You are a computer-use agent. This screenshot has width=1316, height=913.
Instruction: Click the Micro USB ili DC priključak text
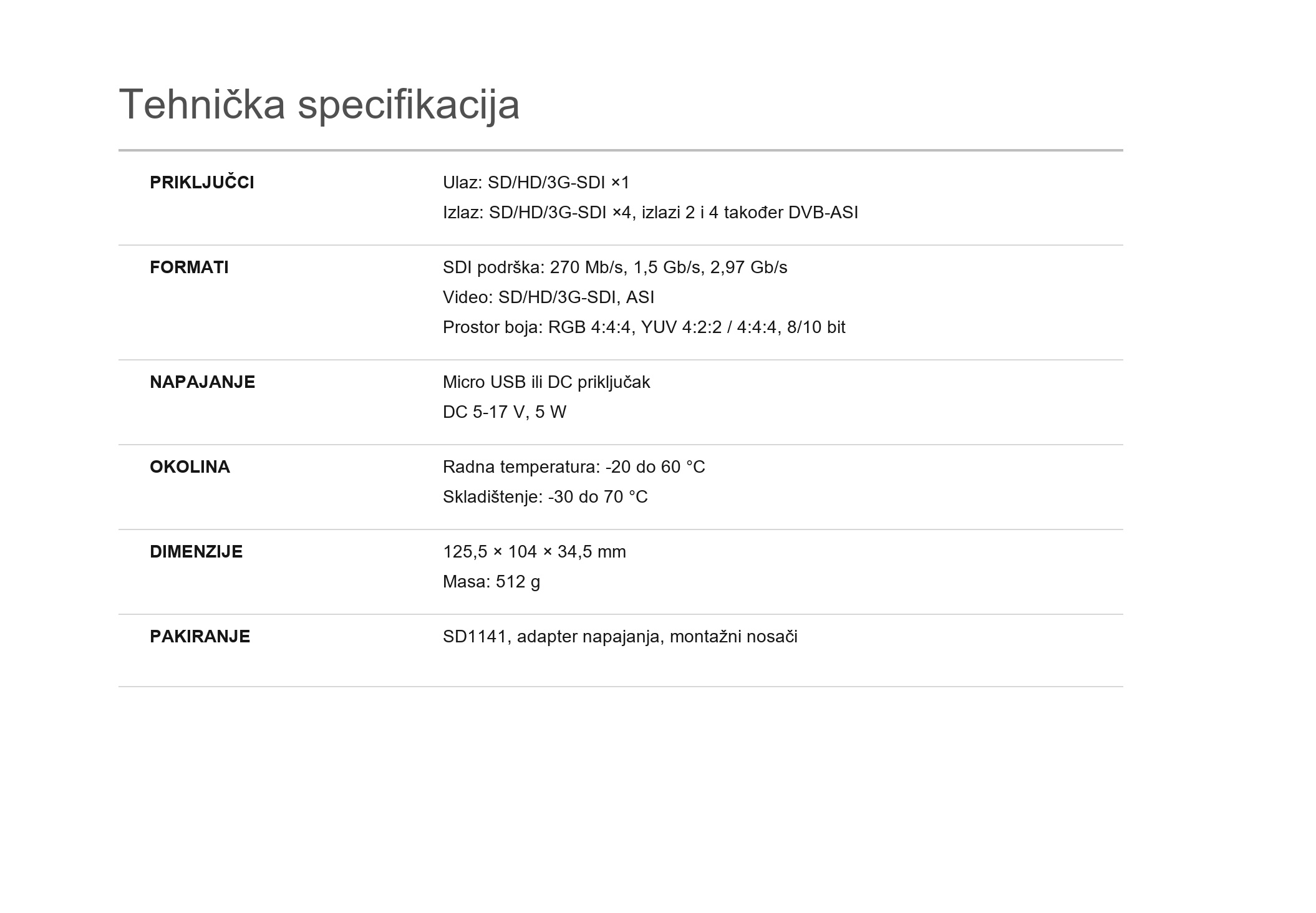[x=546, y=382]
